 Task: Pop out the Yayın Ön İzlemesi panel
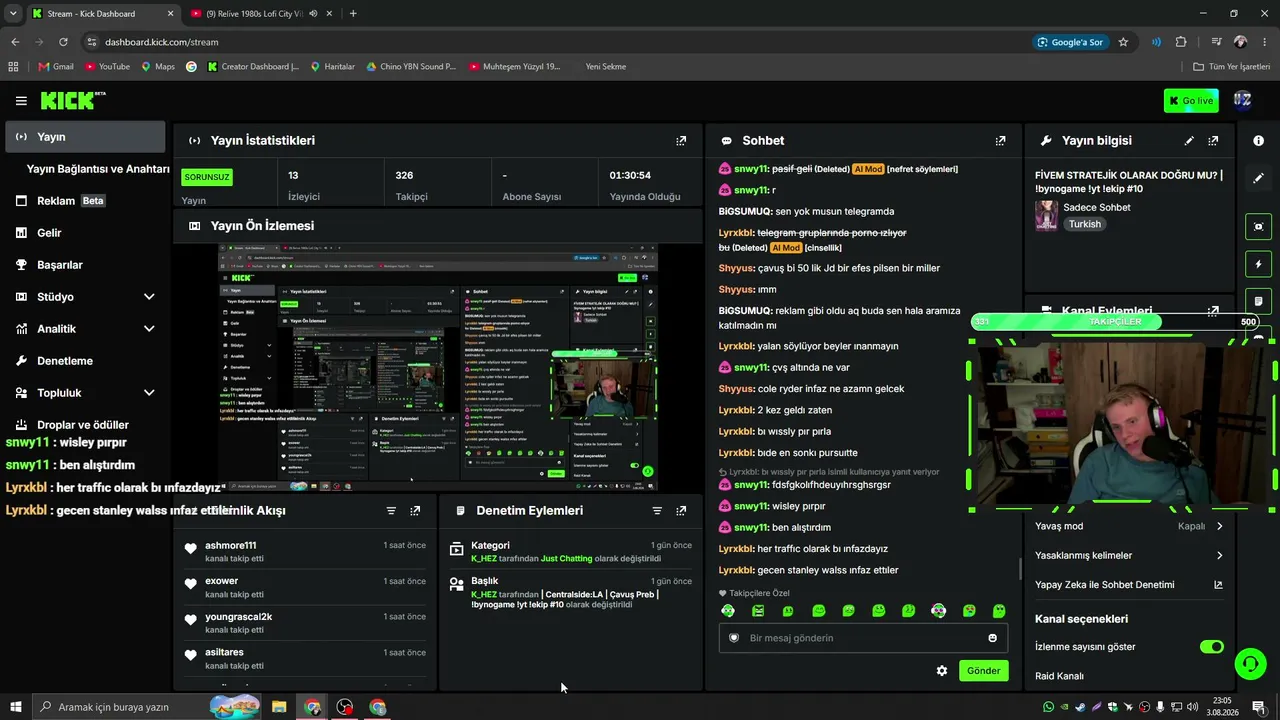681,226
